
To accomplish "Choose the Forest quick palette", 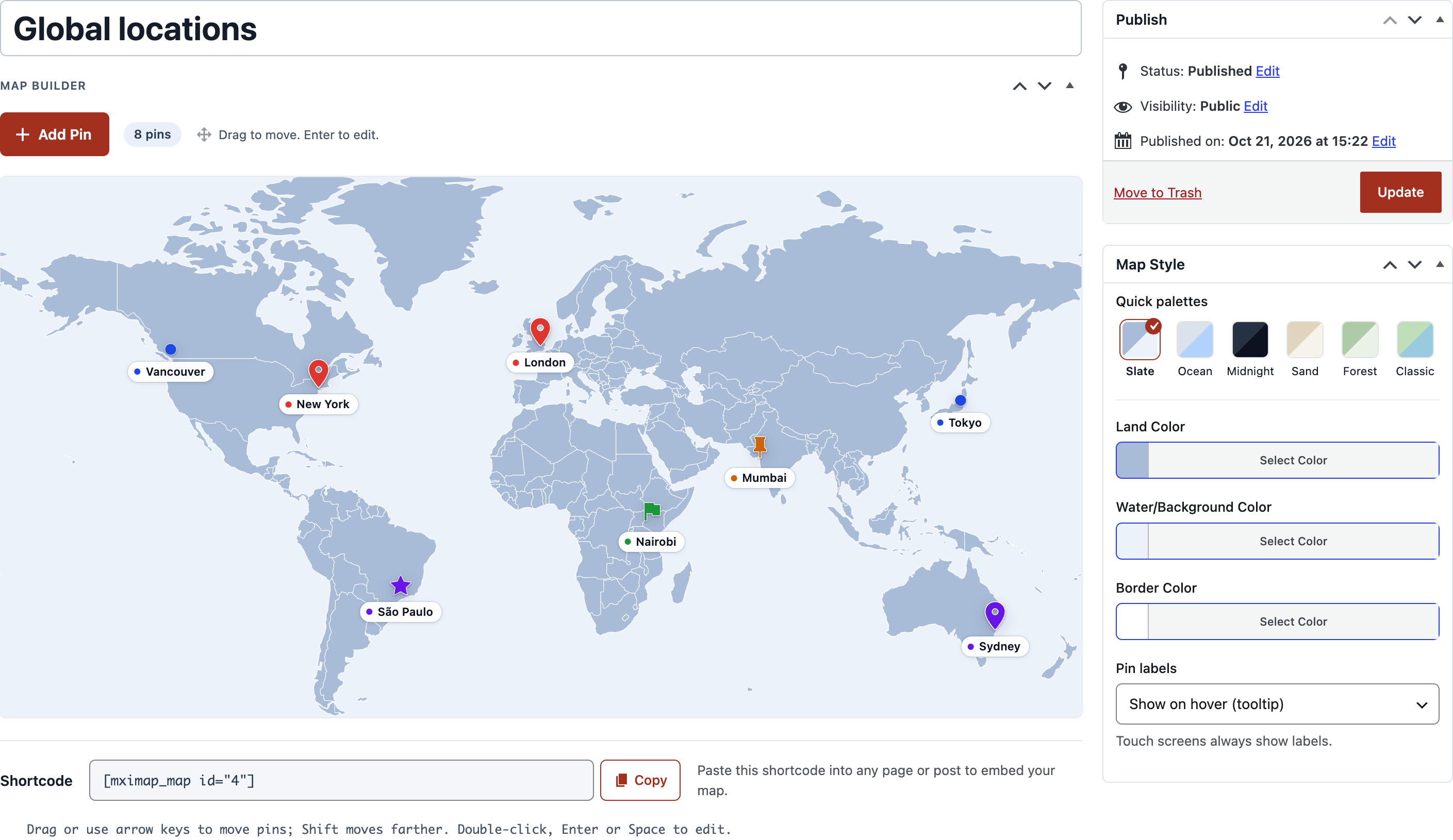I will point(1360,340).
